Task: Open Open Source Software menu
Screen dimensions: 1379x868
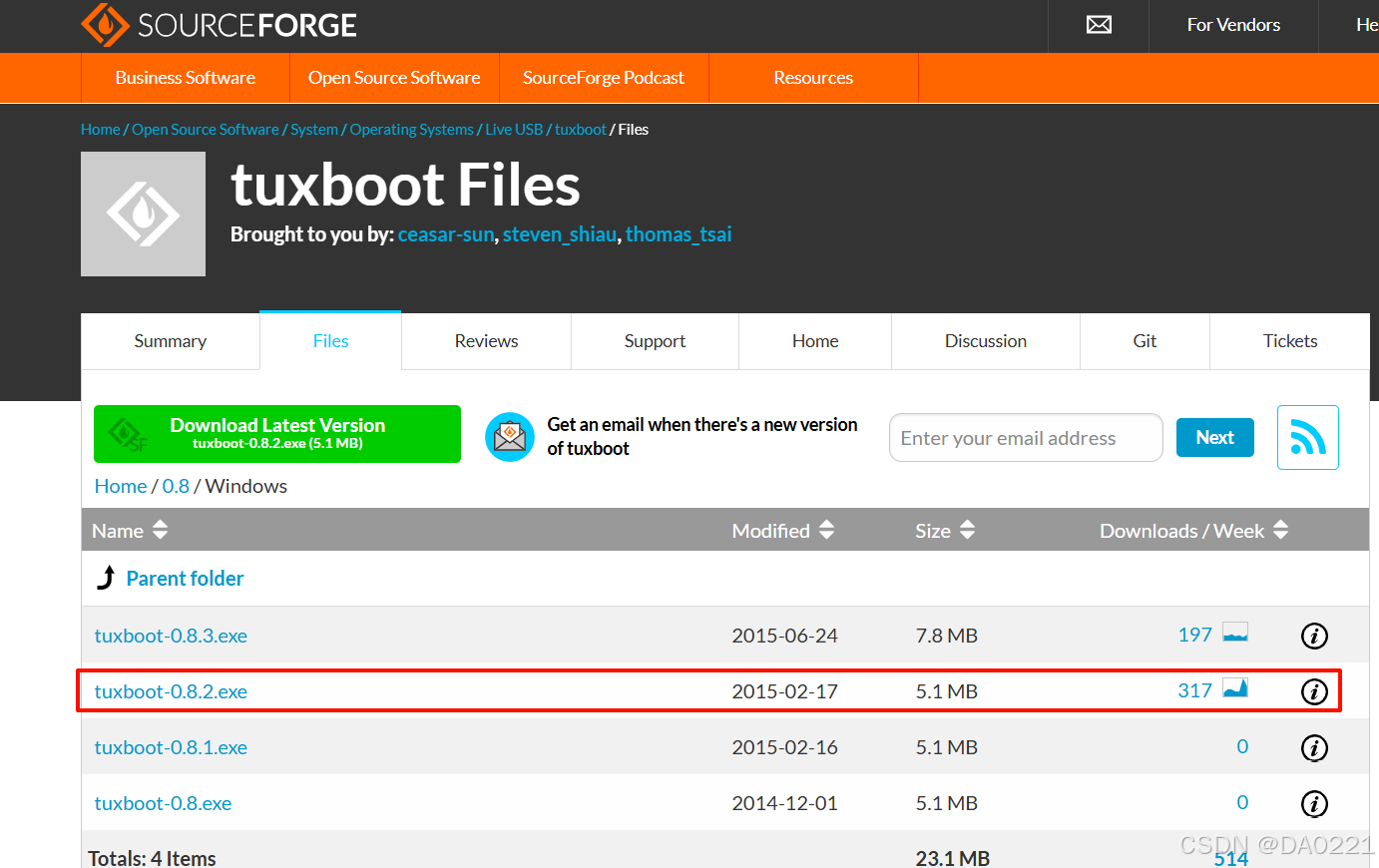Action: point(394,78)
